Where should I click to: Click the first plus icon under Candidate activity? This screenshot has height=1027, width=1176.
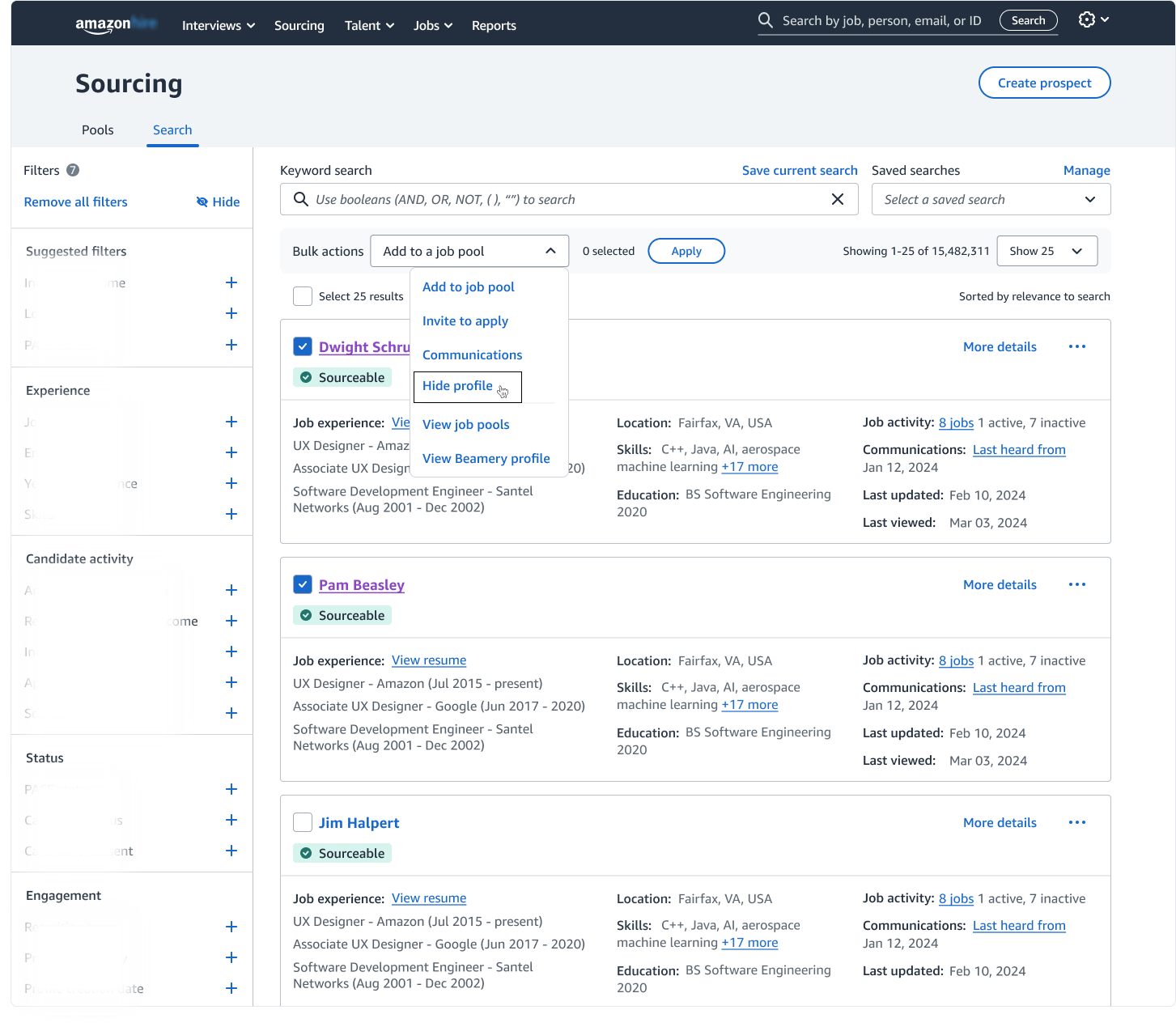[x=231, y=590]
